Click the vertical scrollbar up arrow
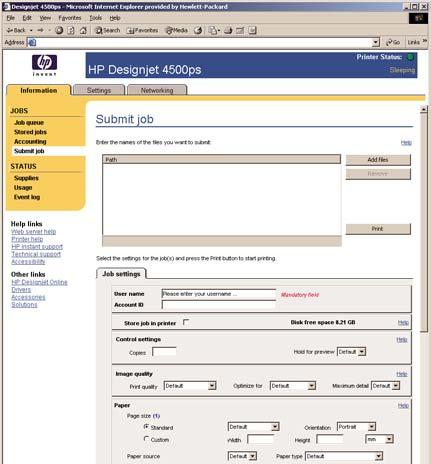The height and width of the screenshot is (464, 431). click(x=424, y=109)
